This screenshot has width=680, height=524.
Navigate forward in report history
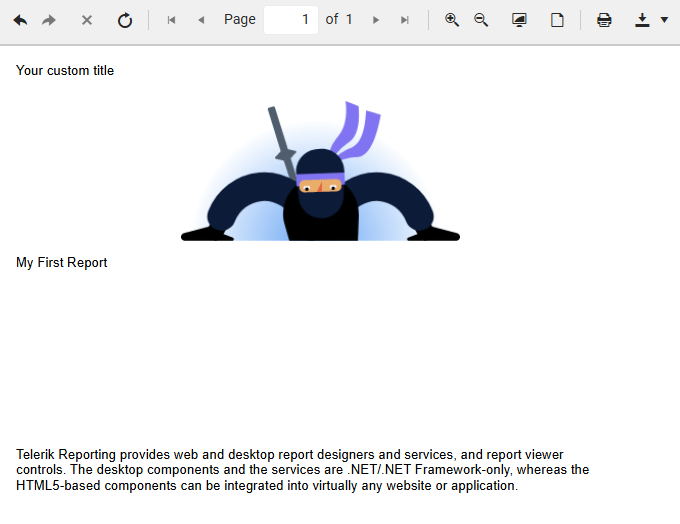(x=49, y=20)
